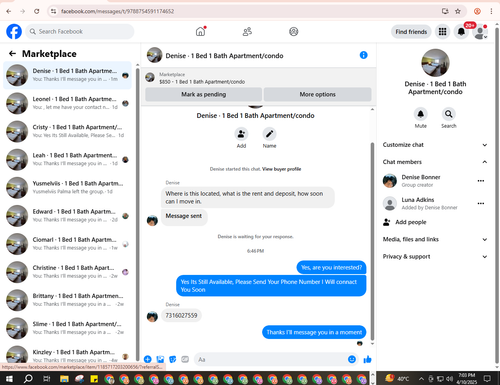
Task: Open the conversation information icon
Action: pyautogui.click(x=363, y=55)
